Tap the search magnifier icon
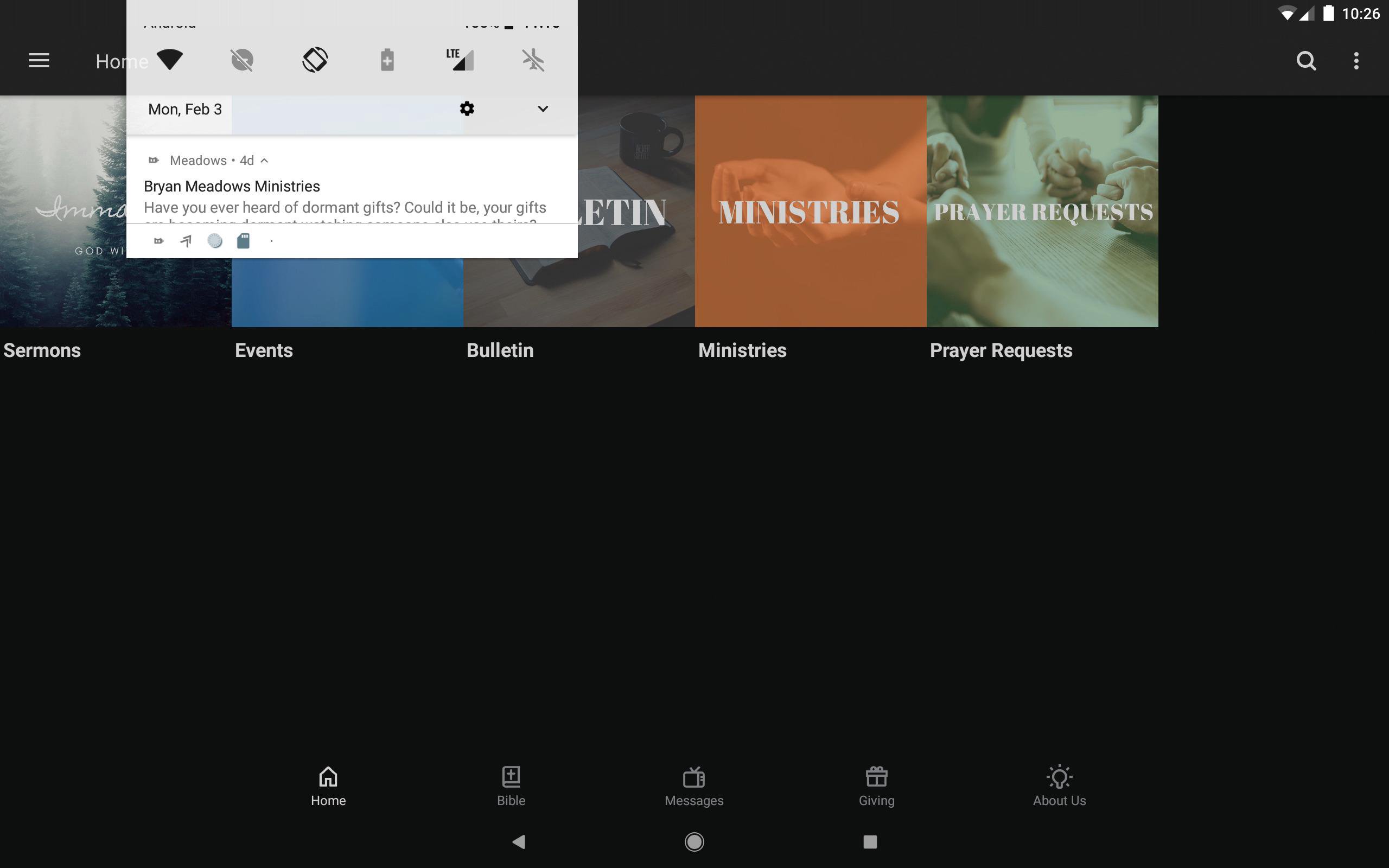 click(x=1306, y=61)
